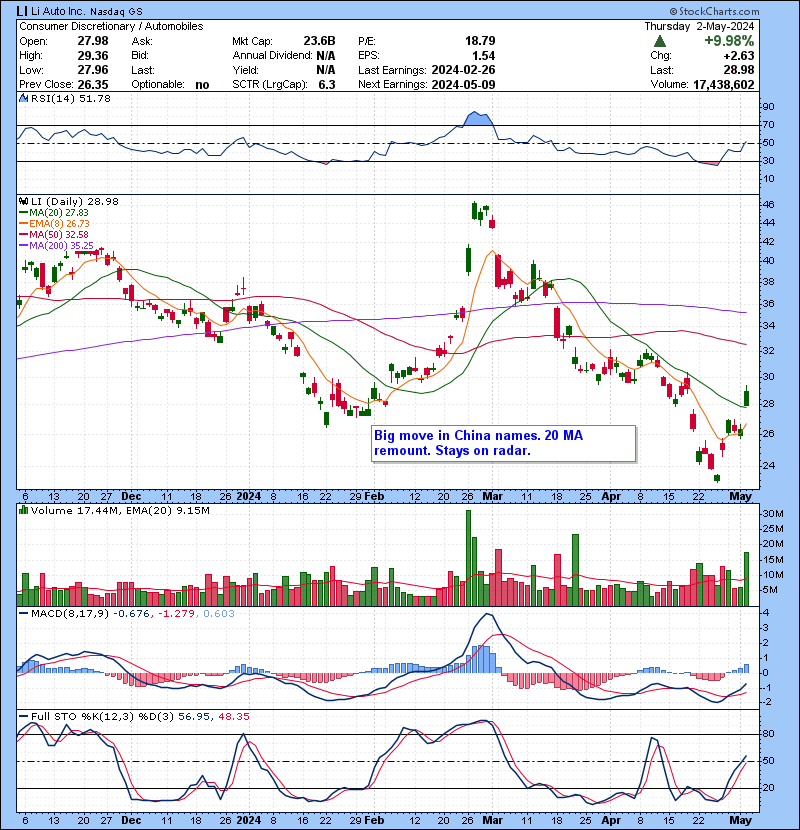Click the SCTR (LrgCap) value 6.3
This screenshot has height=830, width=800.
click(327, 85)
